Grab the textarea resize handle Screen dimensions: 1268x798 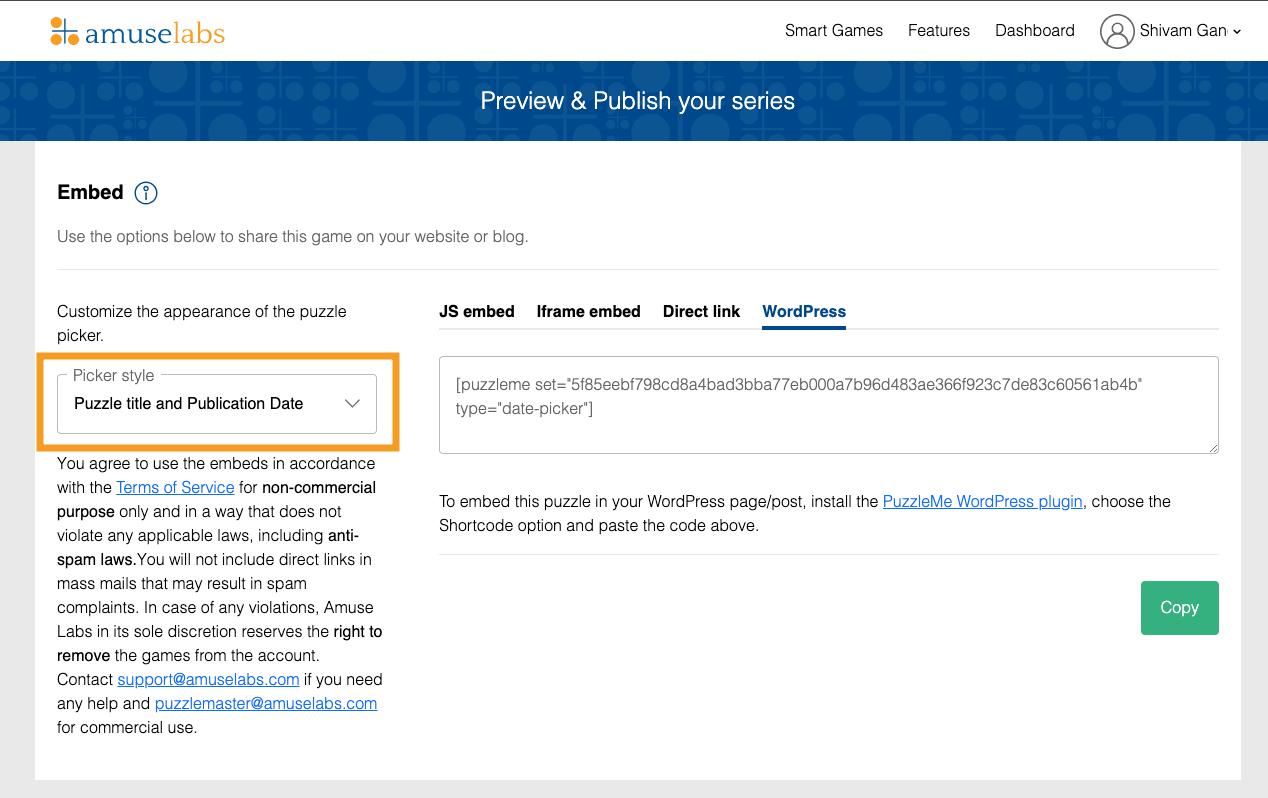(1213, 448)
